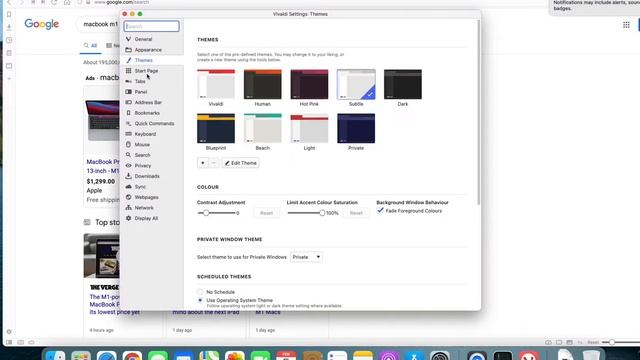Open Vivaldi settings gear in panel

click(x=9, y=332)
